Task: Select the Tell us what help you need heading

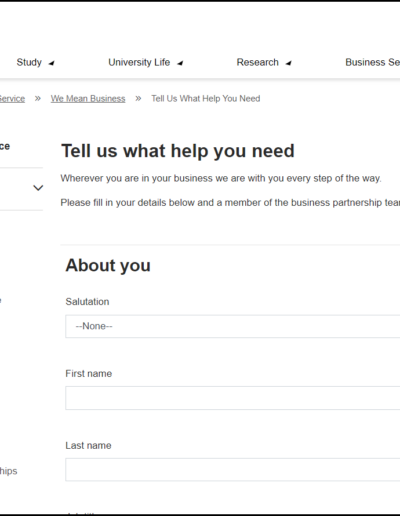Action: pyautogui.click(x=178, y=151)
